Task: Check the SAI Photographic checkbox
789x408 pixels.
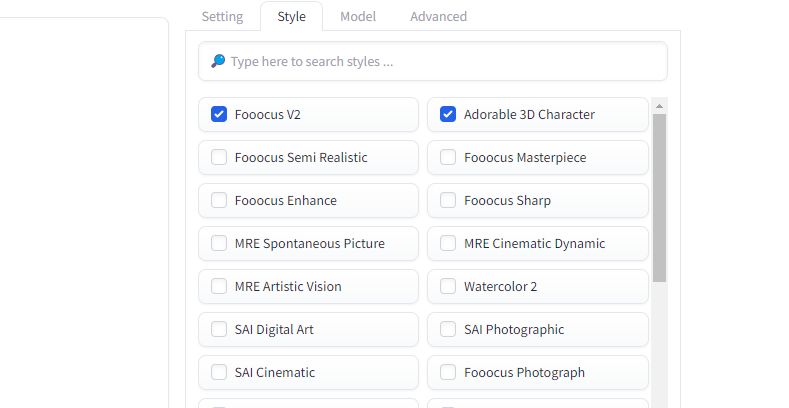Action: coord(448,330)
